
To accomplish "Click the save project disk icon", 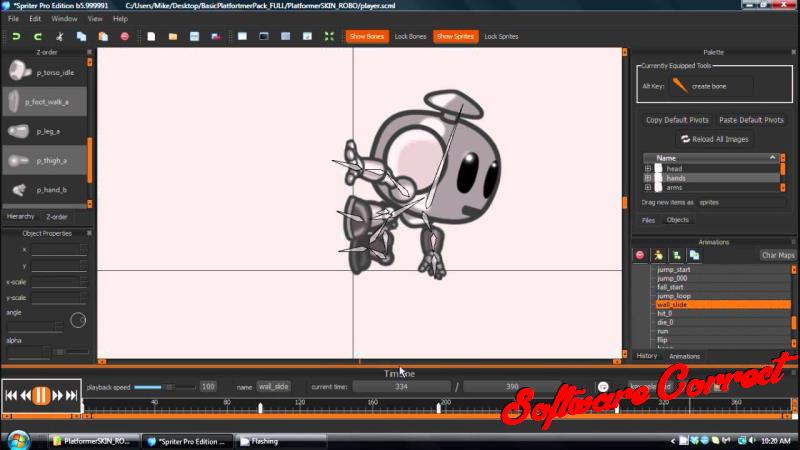I will coord(194,36).
